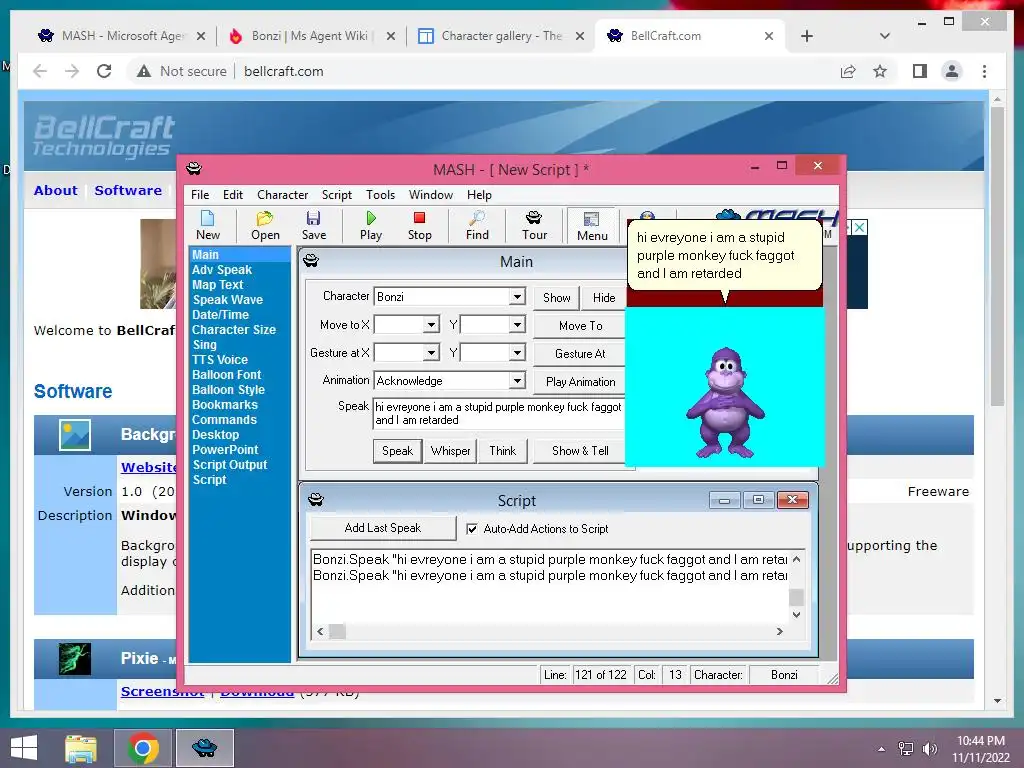Click the script vertical scrollbar thumb

pyautogui.click(x=796, y=597)
